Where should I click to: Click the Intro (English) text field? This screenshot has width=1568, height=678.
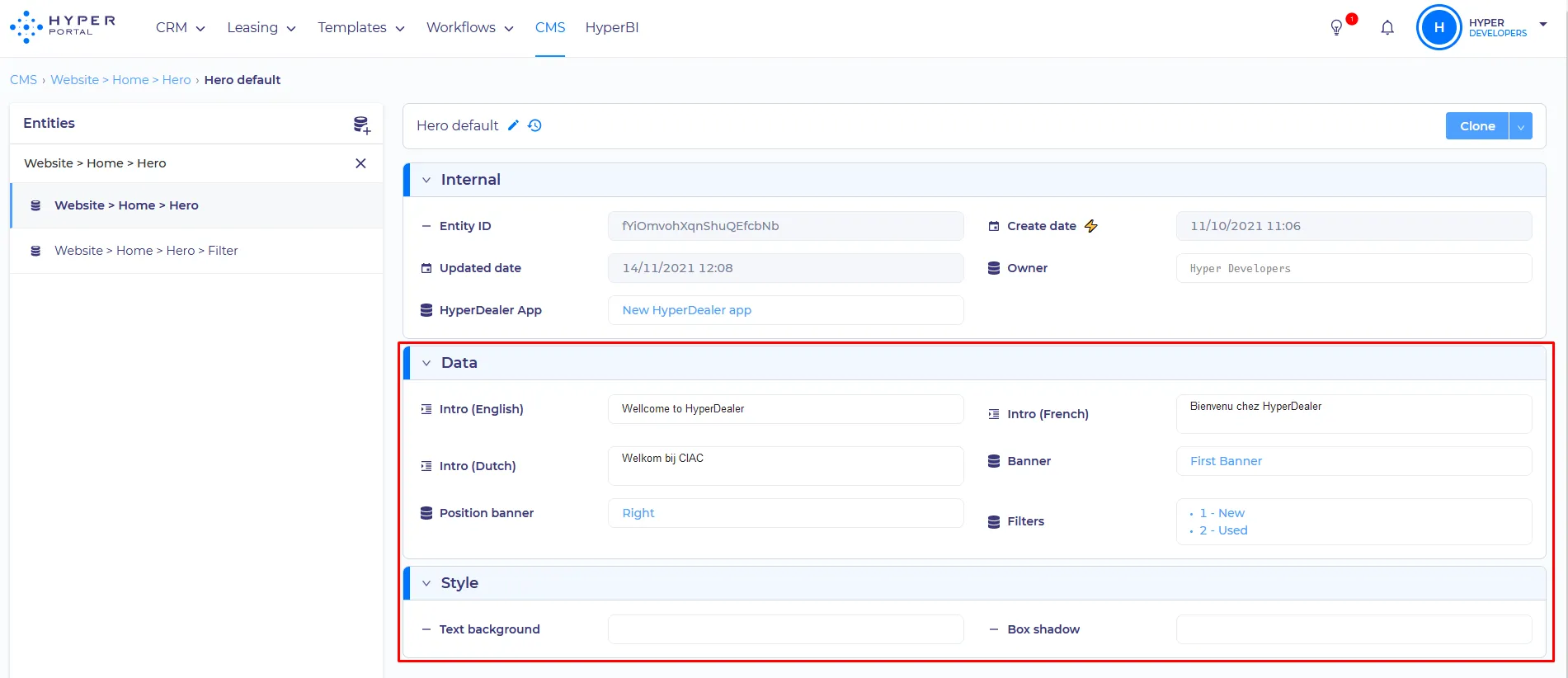[786, 409]
